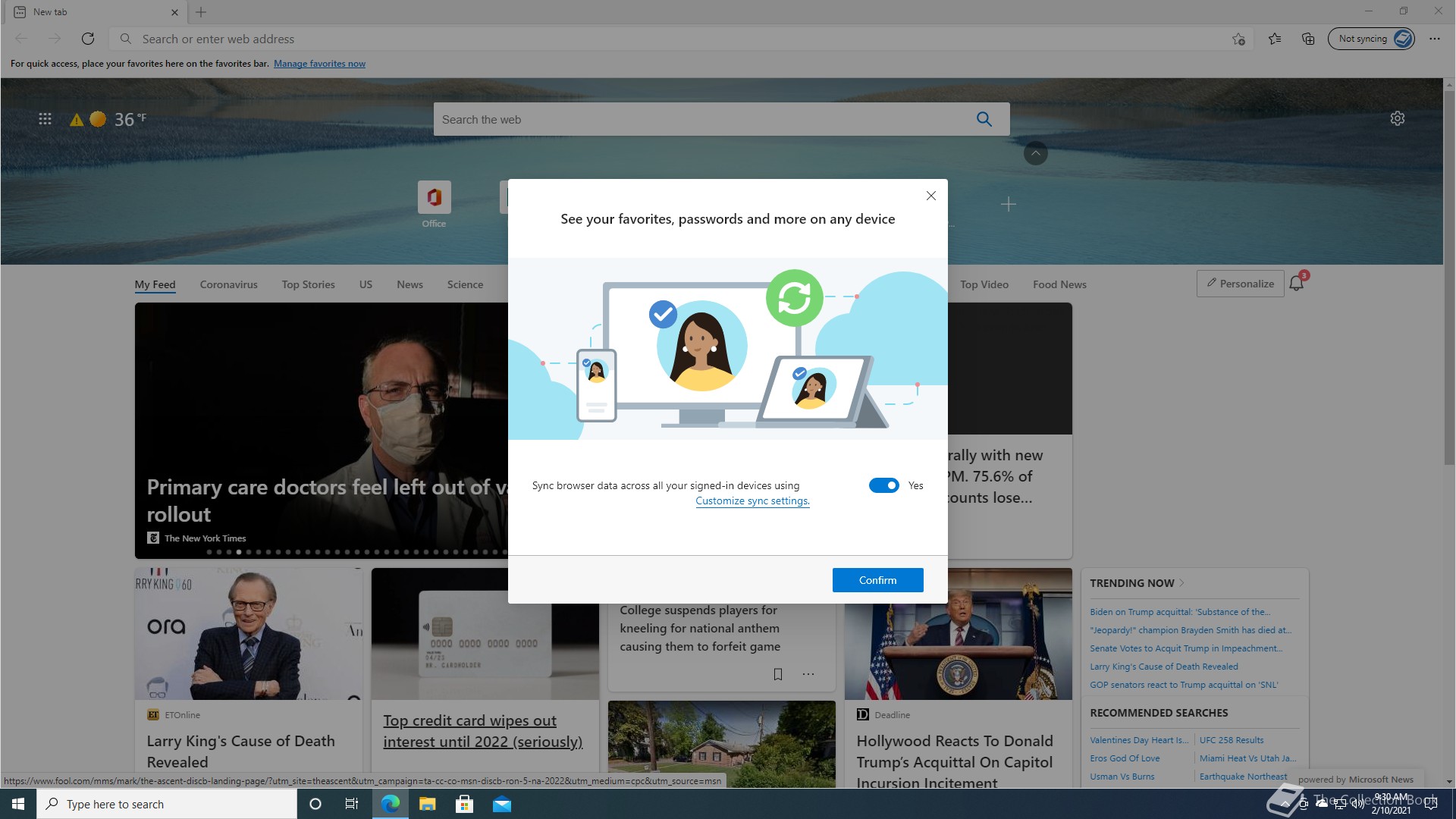Close the sync dialog with the X

[x=930, y=196]
